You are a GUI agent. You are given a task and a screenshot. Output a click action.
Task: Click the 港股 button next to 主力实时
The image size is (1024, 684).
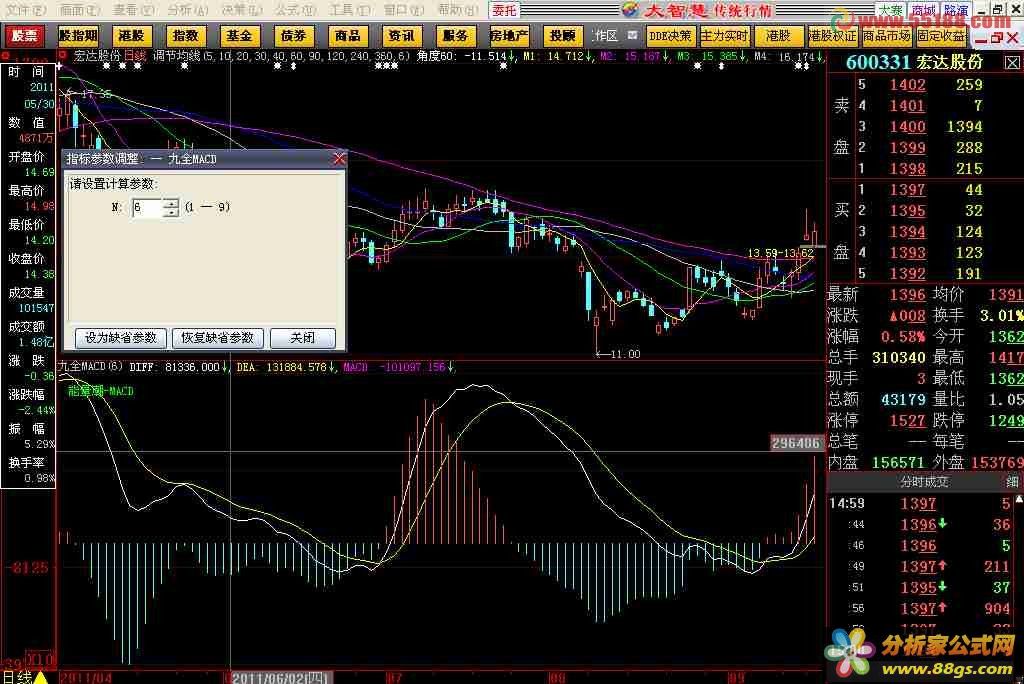point(778,36)
